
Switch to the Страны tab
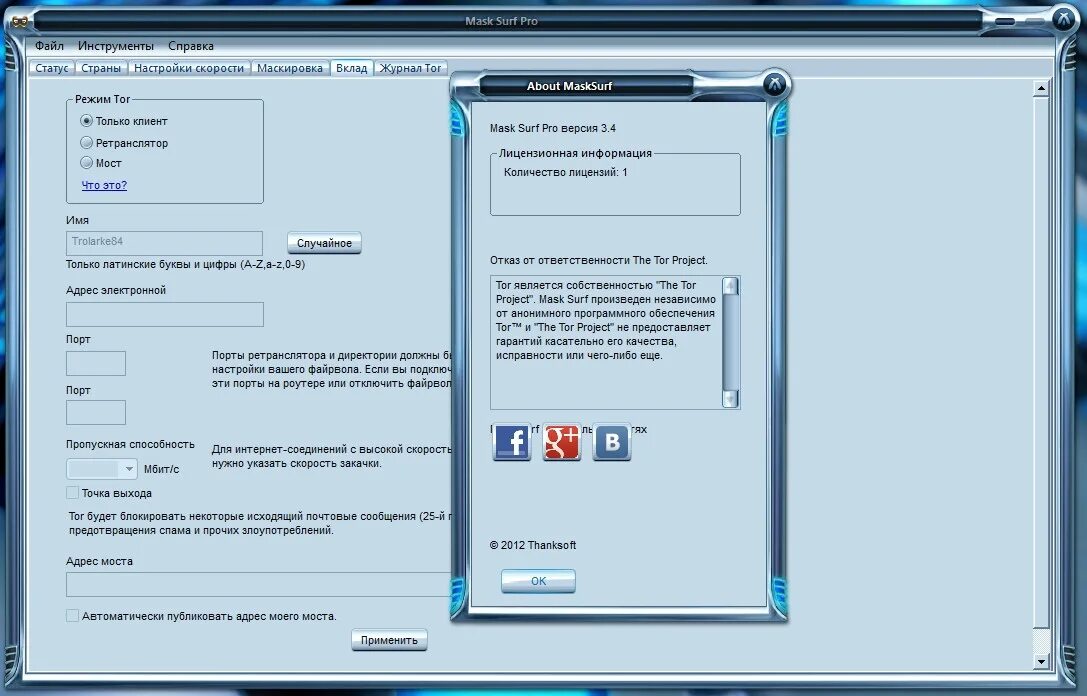(101, 68)
